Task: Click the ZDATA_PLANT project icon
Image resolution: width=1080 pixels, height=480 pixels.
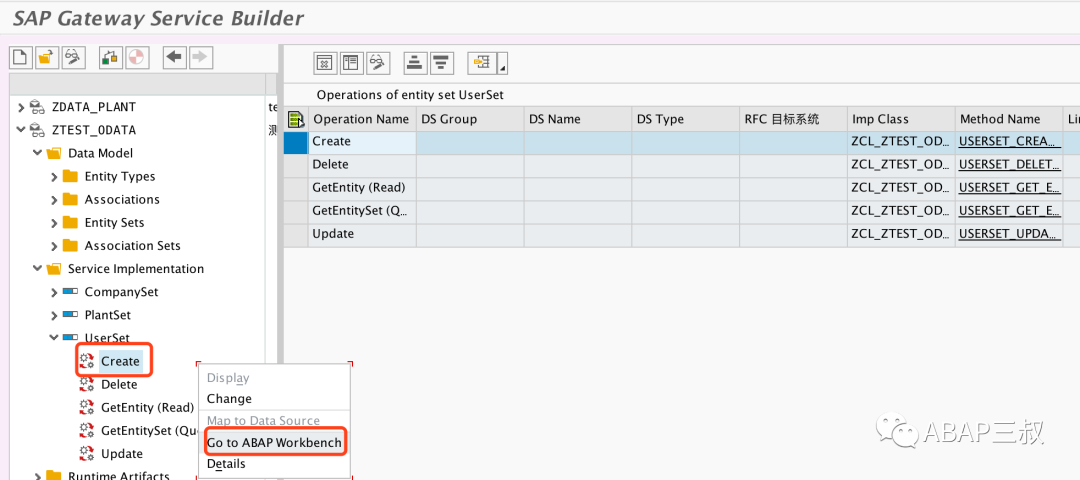Action: coord(37,107)
